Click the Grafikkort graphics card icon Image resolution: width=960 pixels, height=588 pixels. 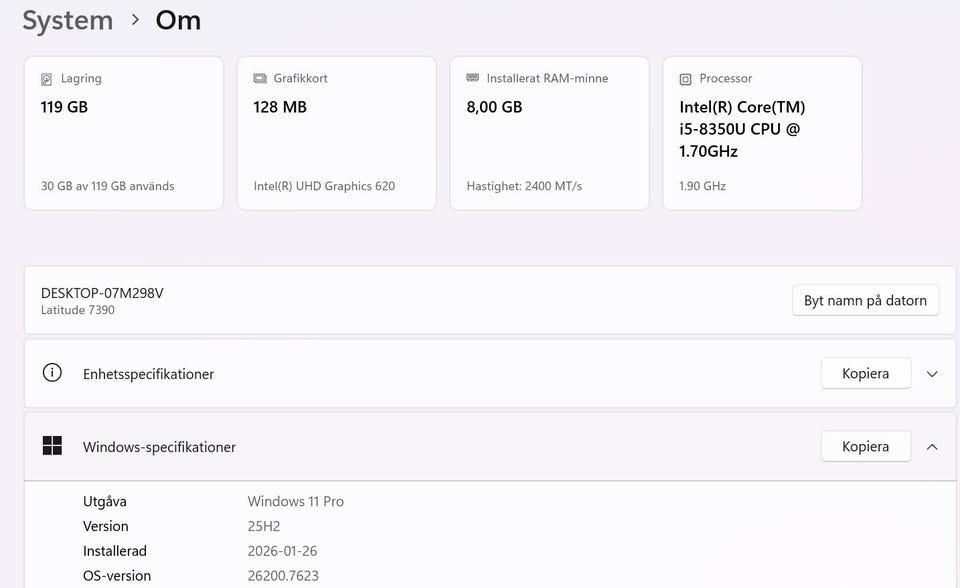click(x=260, y=78)
